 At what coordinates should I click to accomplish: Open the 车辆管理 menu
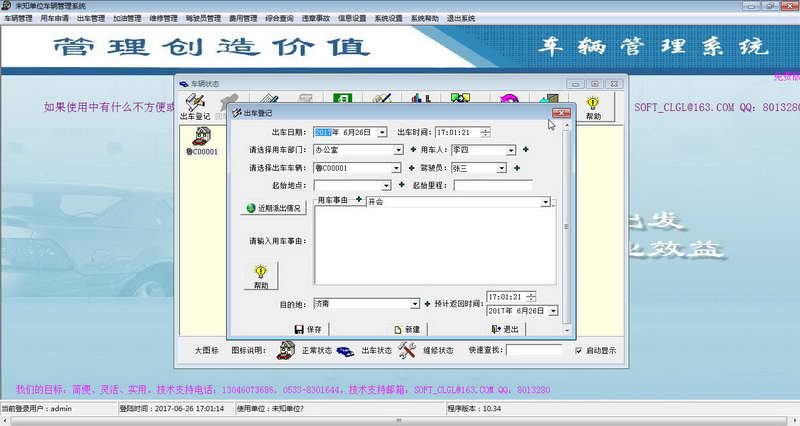(x=18, y=18)
